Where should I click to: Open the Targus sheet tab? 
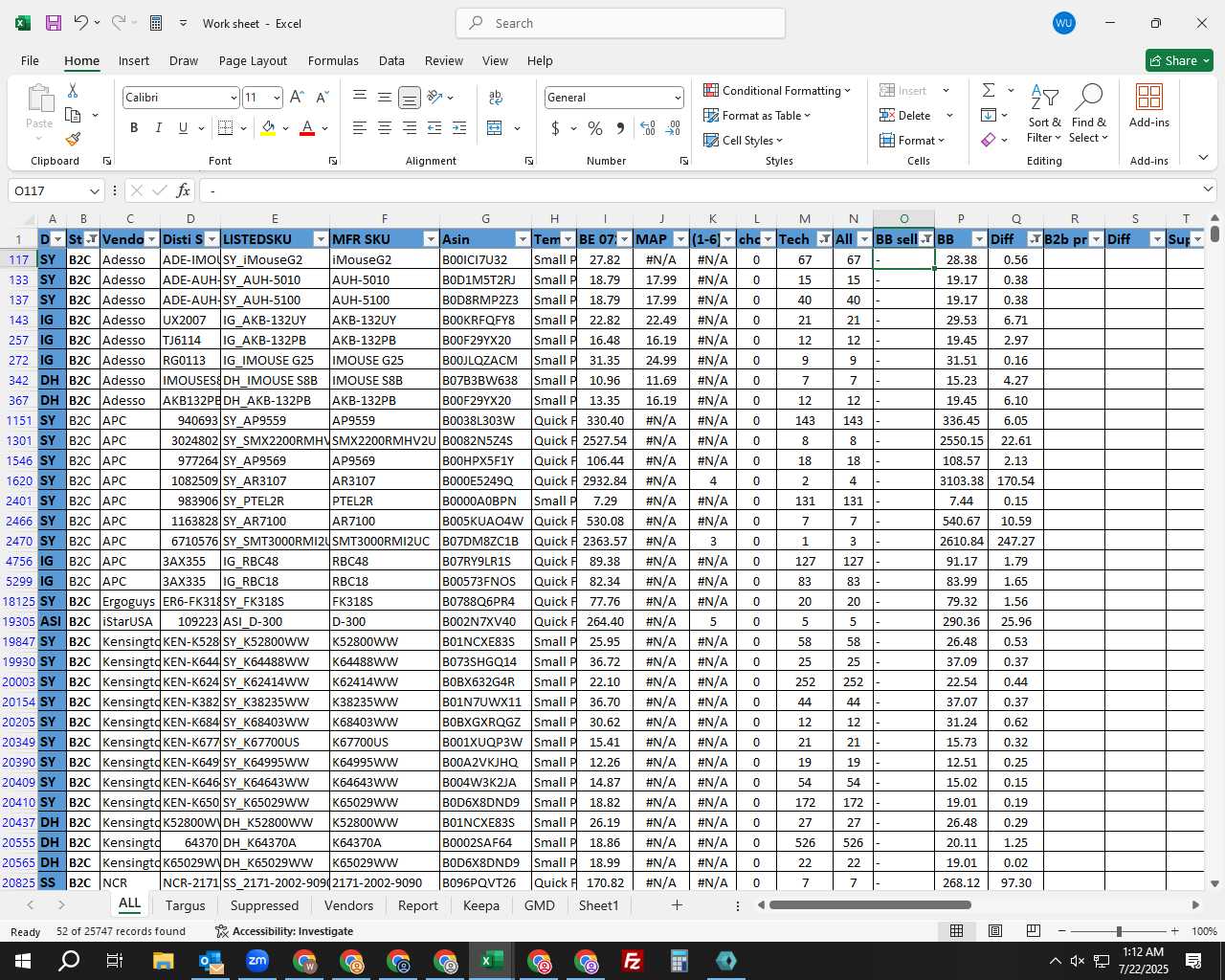click(x=185, y=905)
